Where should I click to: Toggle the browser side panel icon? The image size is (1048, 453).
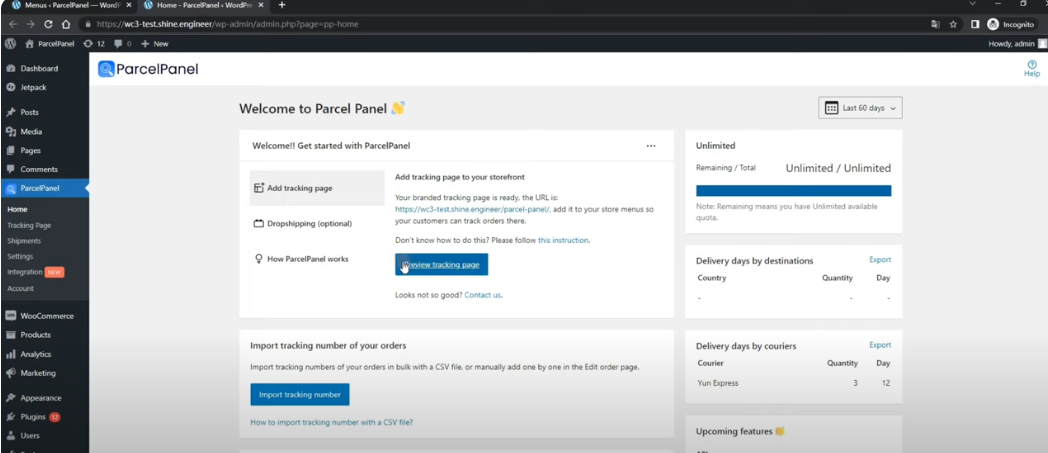(975, 24)
